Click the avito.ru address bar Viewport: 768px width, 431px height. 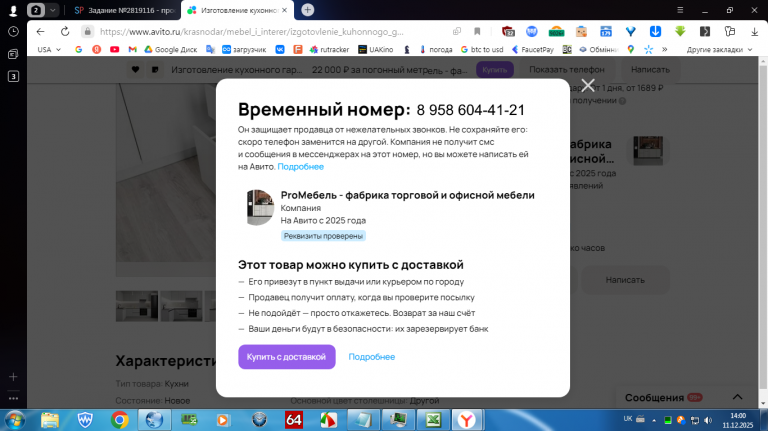[252, 31]
